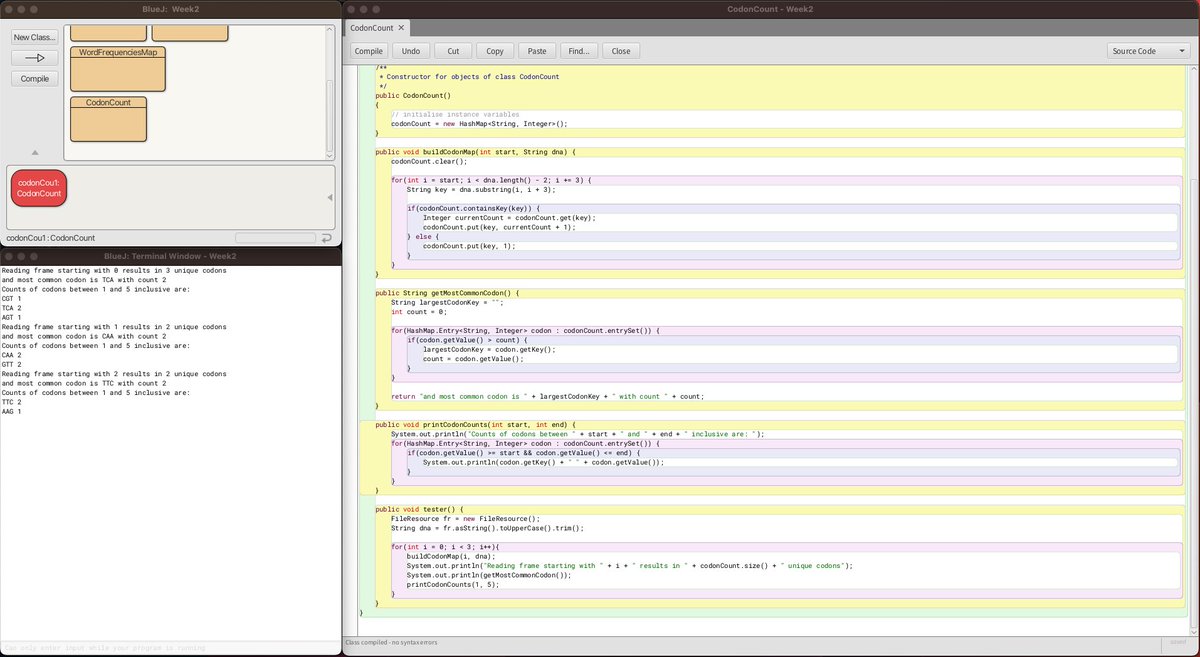Open the Find... panel in editor
1200x657 pixels.
tap(579, 51)
